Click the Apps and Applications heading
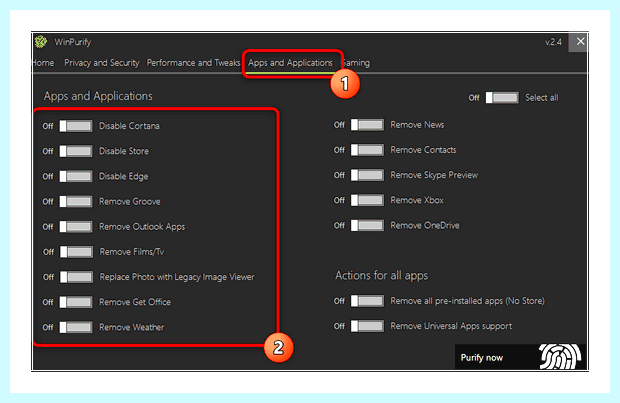Viewport: 620px width, 403px height. click(x=98, y=96)
